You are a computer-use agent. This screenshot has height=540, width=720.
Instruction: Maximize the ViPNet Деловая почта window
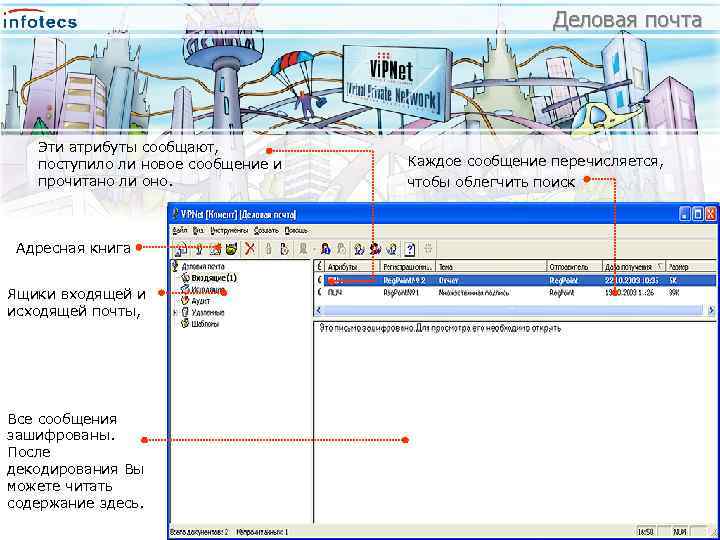pos(698,214)
